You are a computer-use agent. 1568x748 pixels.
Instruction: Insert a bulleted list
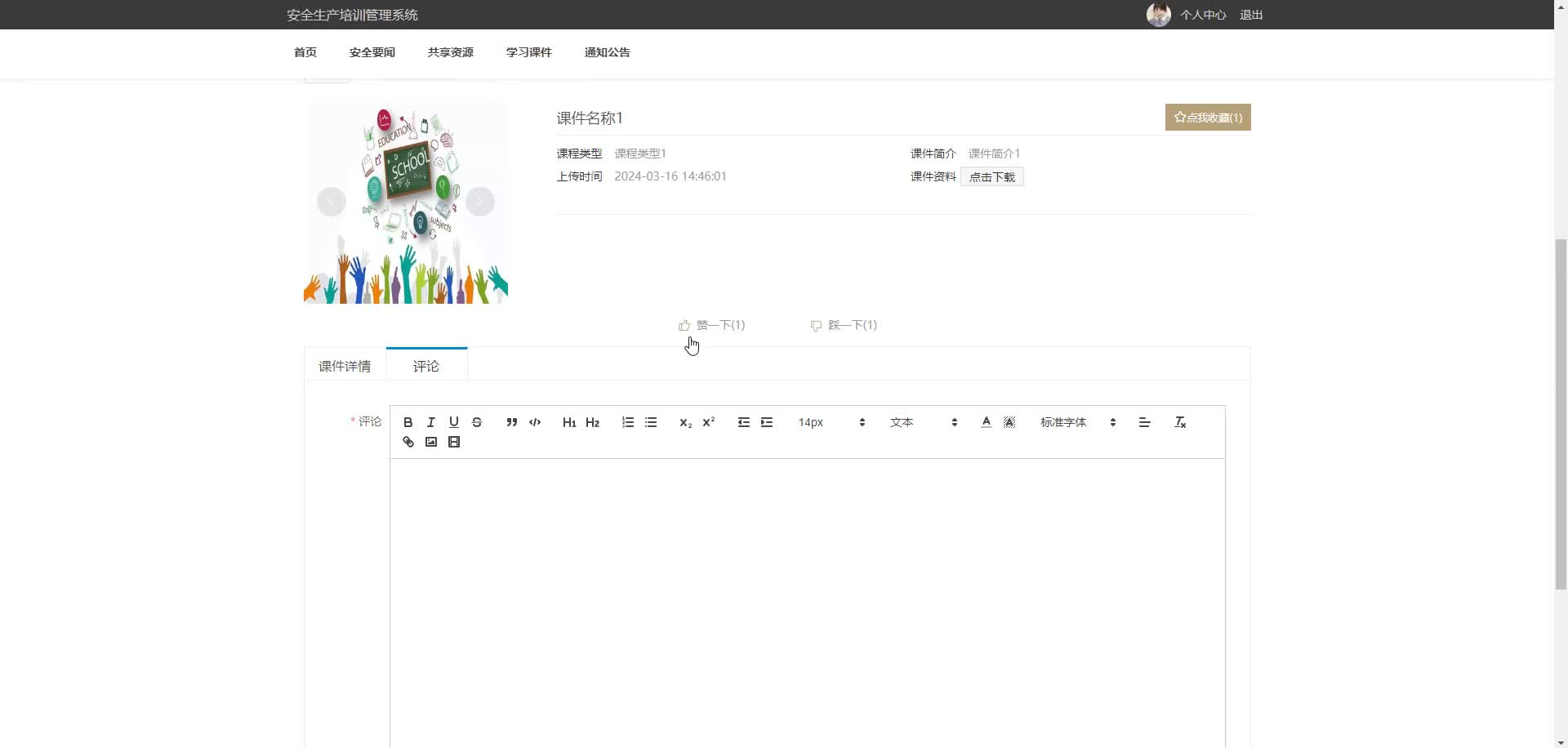click(651, 422)
